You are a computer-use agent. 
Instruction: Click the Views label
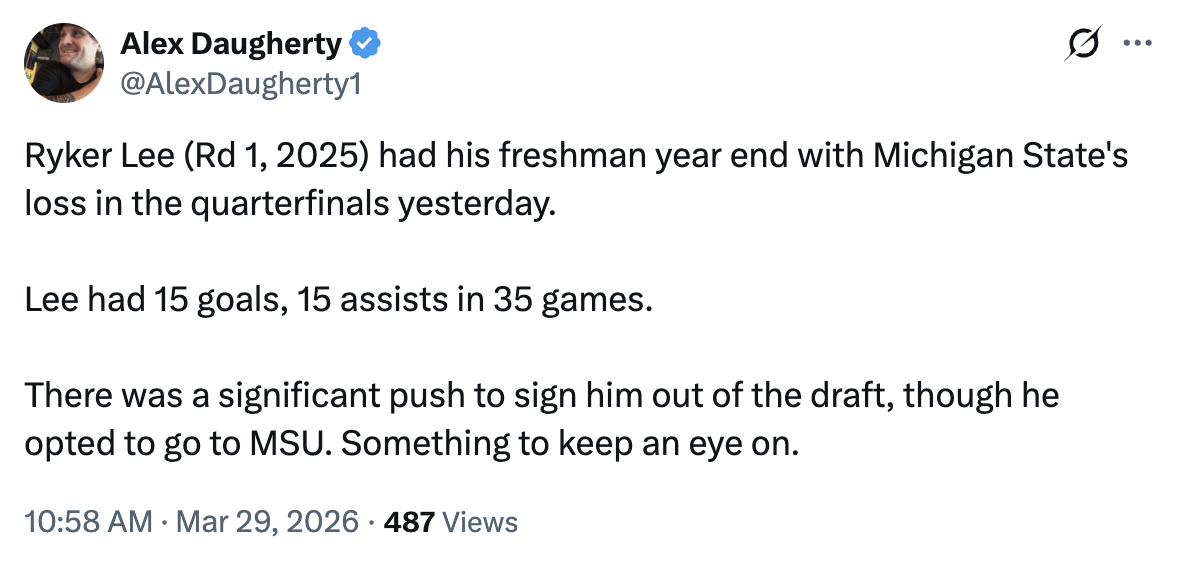click(479, 521)
